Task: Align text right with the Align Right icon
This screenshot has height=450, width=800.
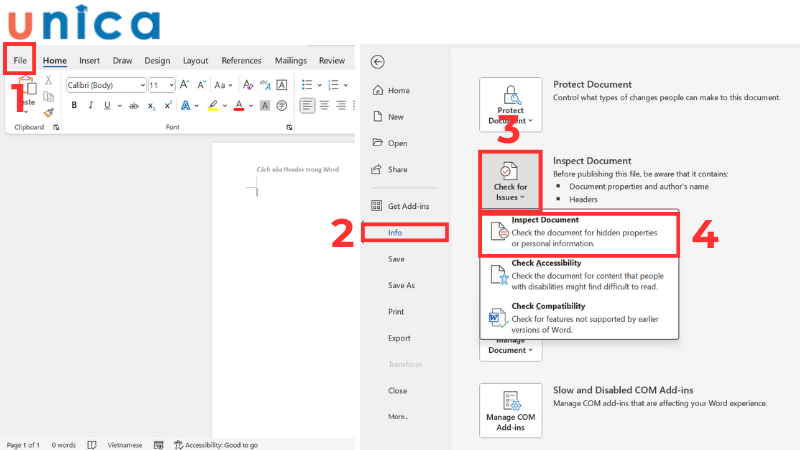Action: (x=341, y=106)
